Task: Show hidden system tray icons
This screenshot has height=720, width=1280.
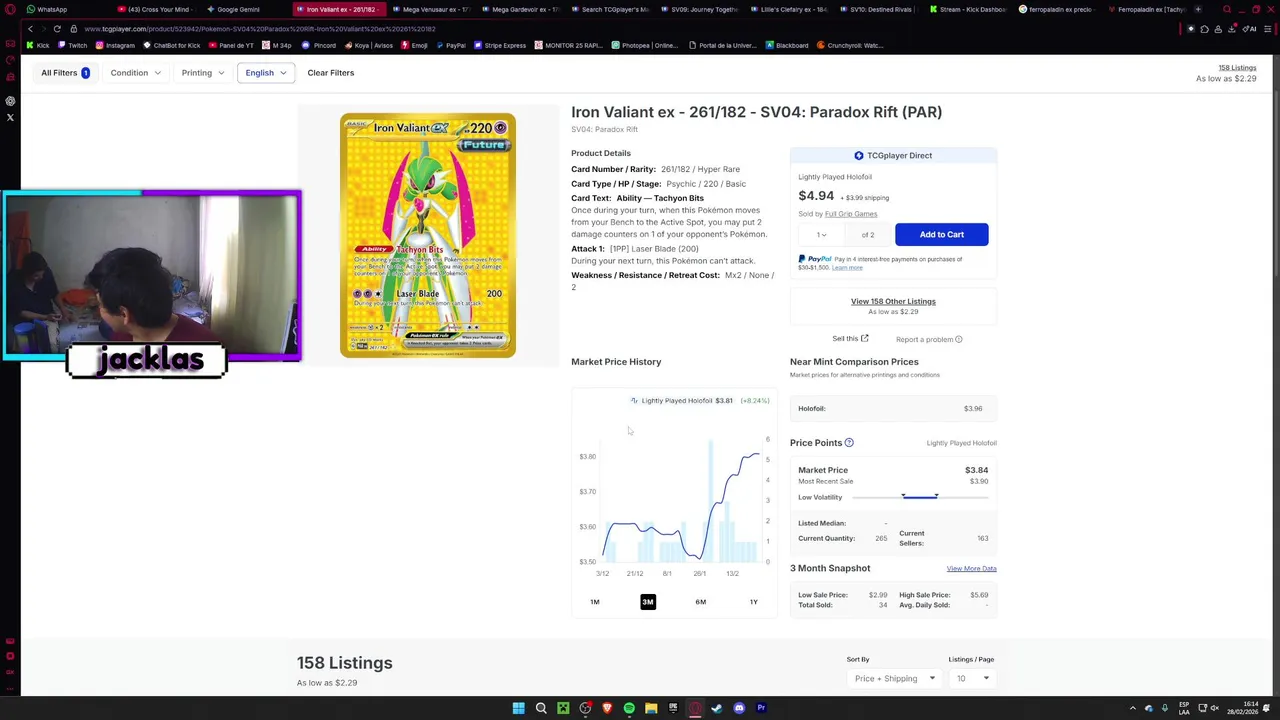Action: coord(1133,708)
